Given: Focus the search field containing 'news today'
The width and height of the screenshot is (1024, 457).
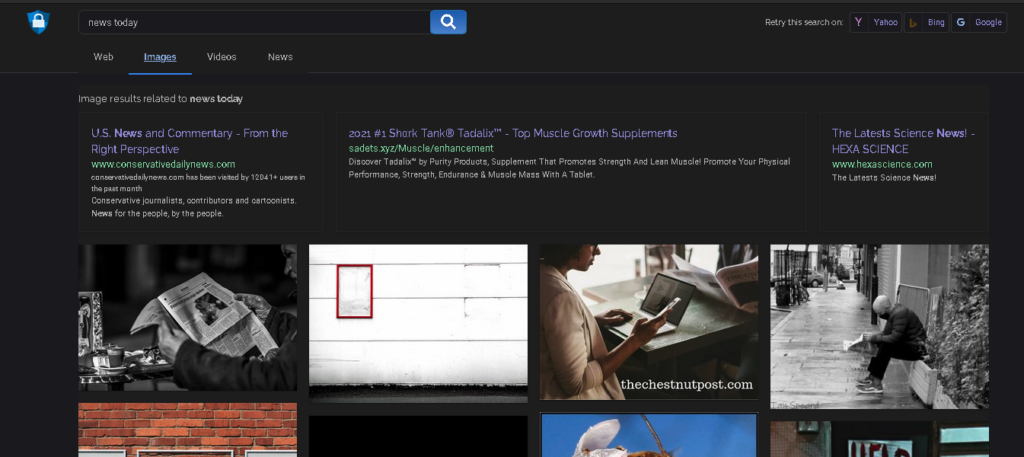Looking at the screenshot, I should tap(254, 22).
